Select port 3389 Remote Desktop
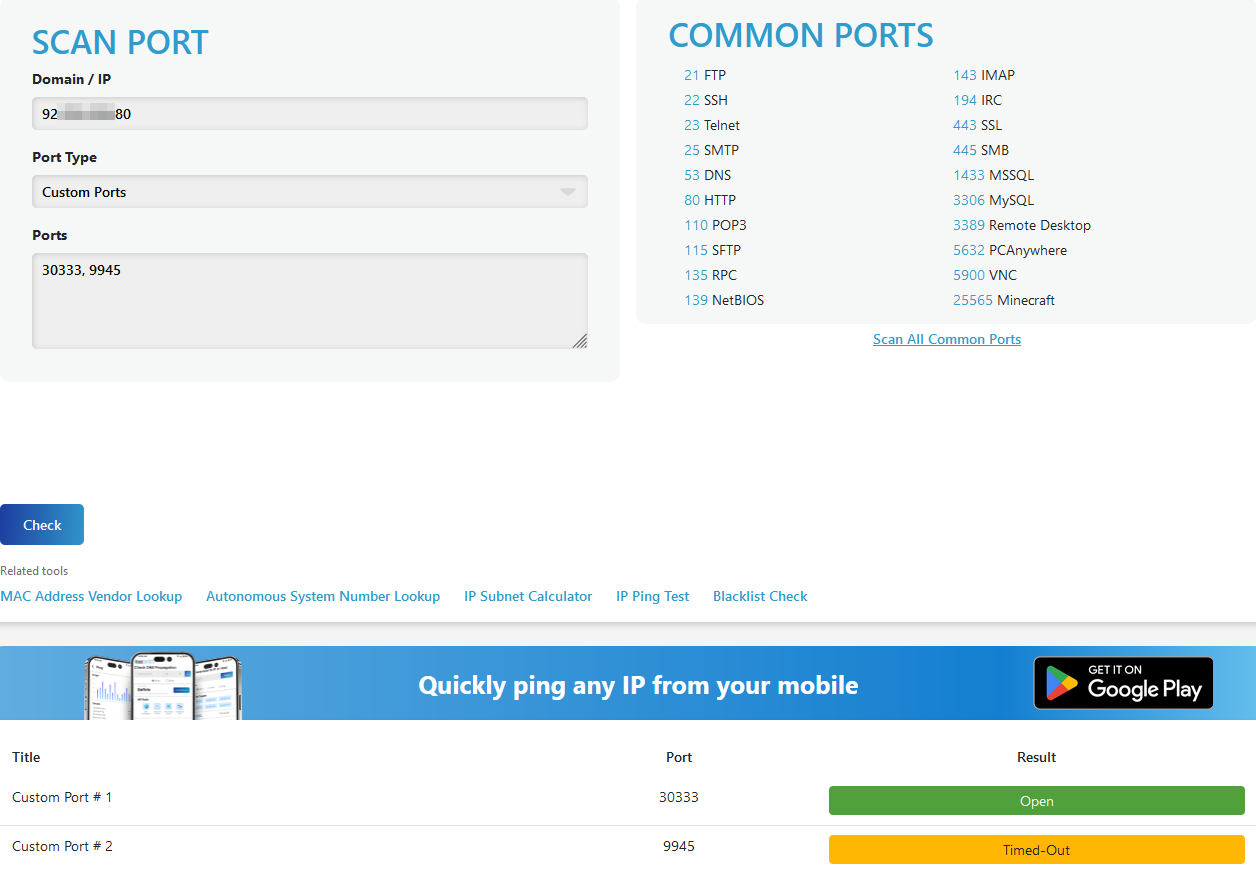Viewport: 1256px width, 875px height. tap(1021, 225)
